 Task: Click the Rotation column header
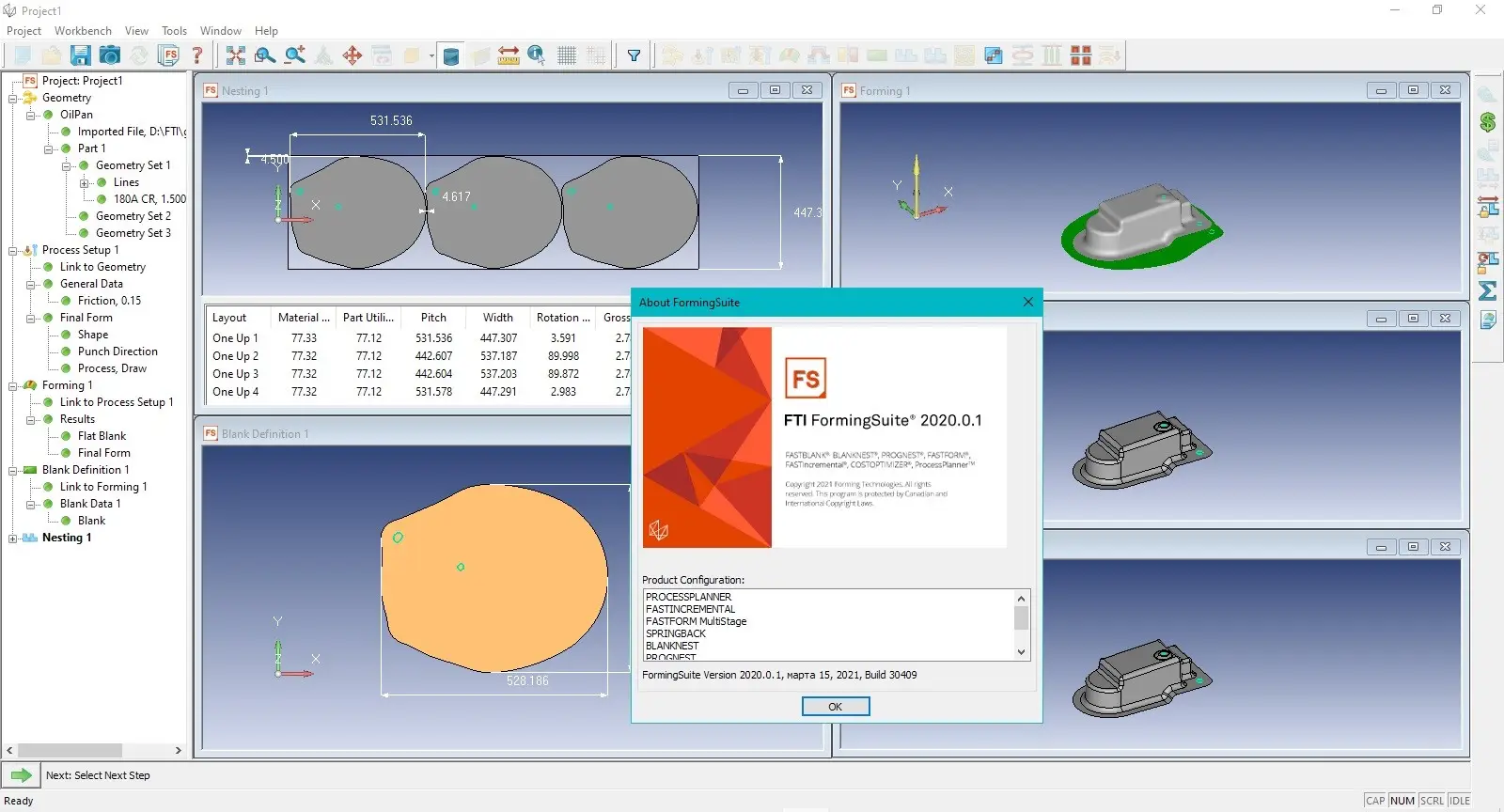pos(563,318)
